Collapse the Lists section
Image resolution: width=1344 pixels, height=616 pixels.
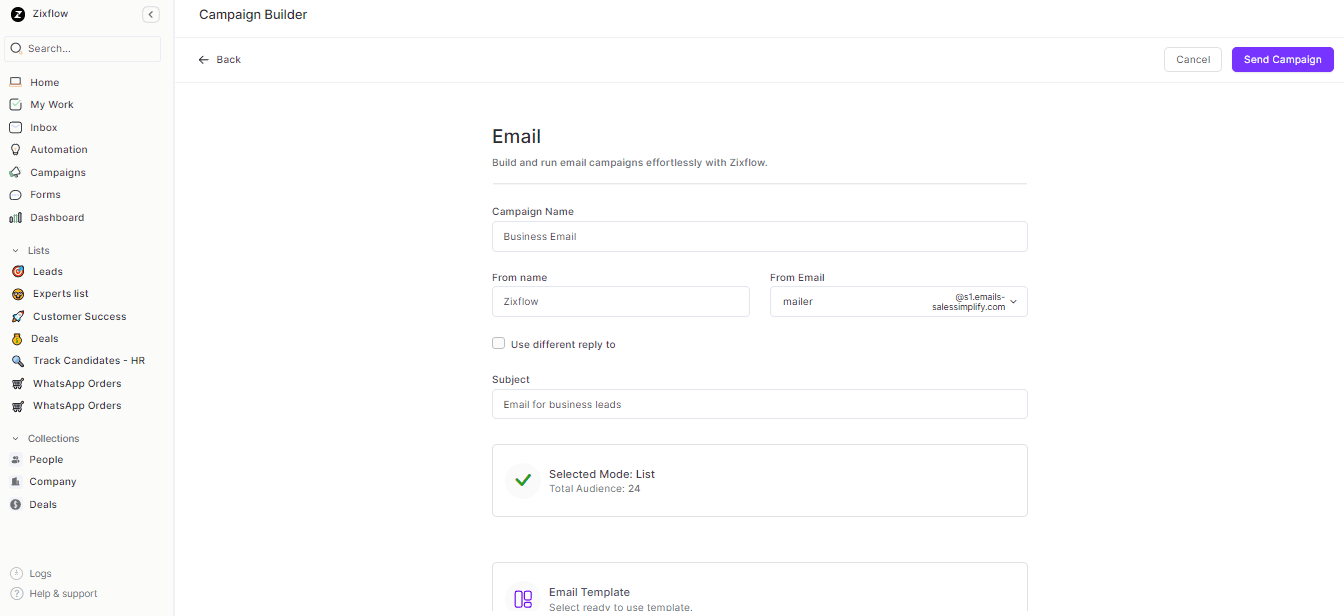tap(15, 250)
